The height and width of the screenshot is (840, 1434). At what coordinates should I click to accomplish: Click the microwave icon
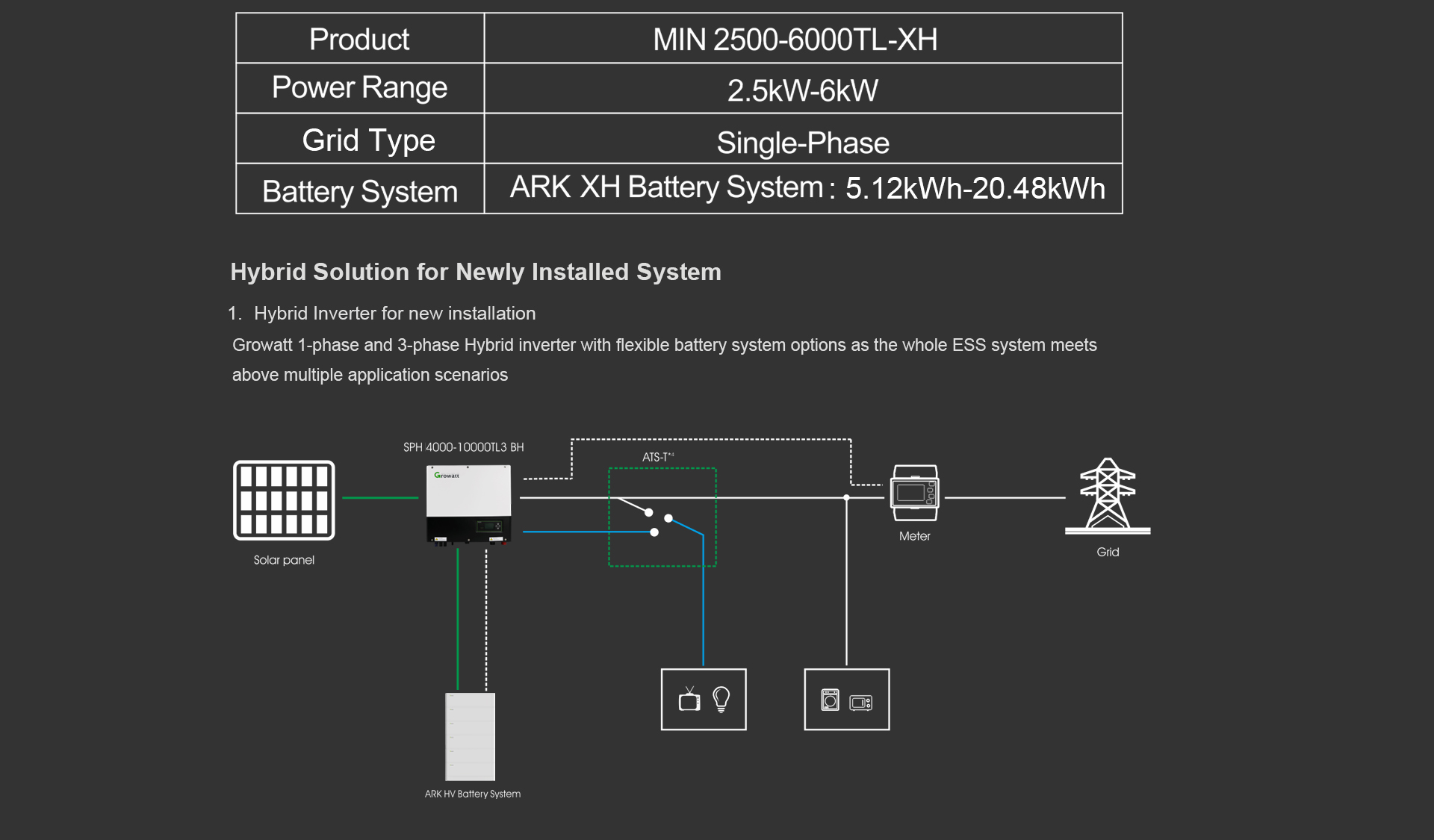pos(861,703)
